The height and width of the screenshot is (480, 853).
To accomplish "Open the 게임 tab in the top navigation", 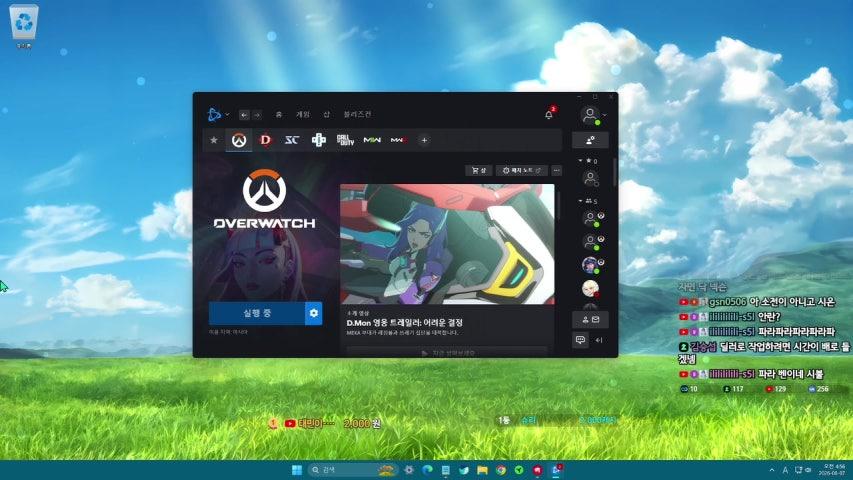I will coord(302,114).
